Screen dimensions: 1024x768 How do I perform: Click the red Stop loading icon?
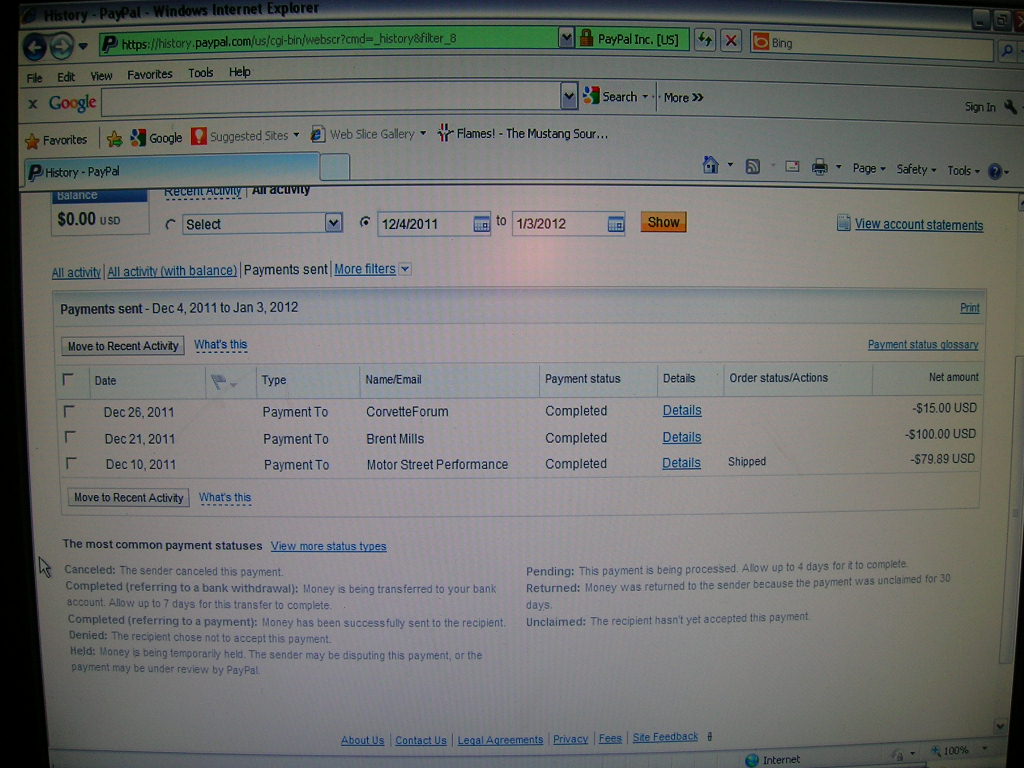click(x=731, y=41)
